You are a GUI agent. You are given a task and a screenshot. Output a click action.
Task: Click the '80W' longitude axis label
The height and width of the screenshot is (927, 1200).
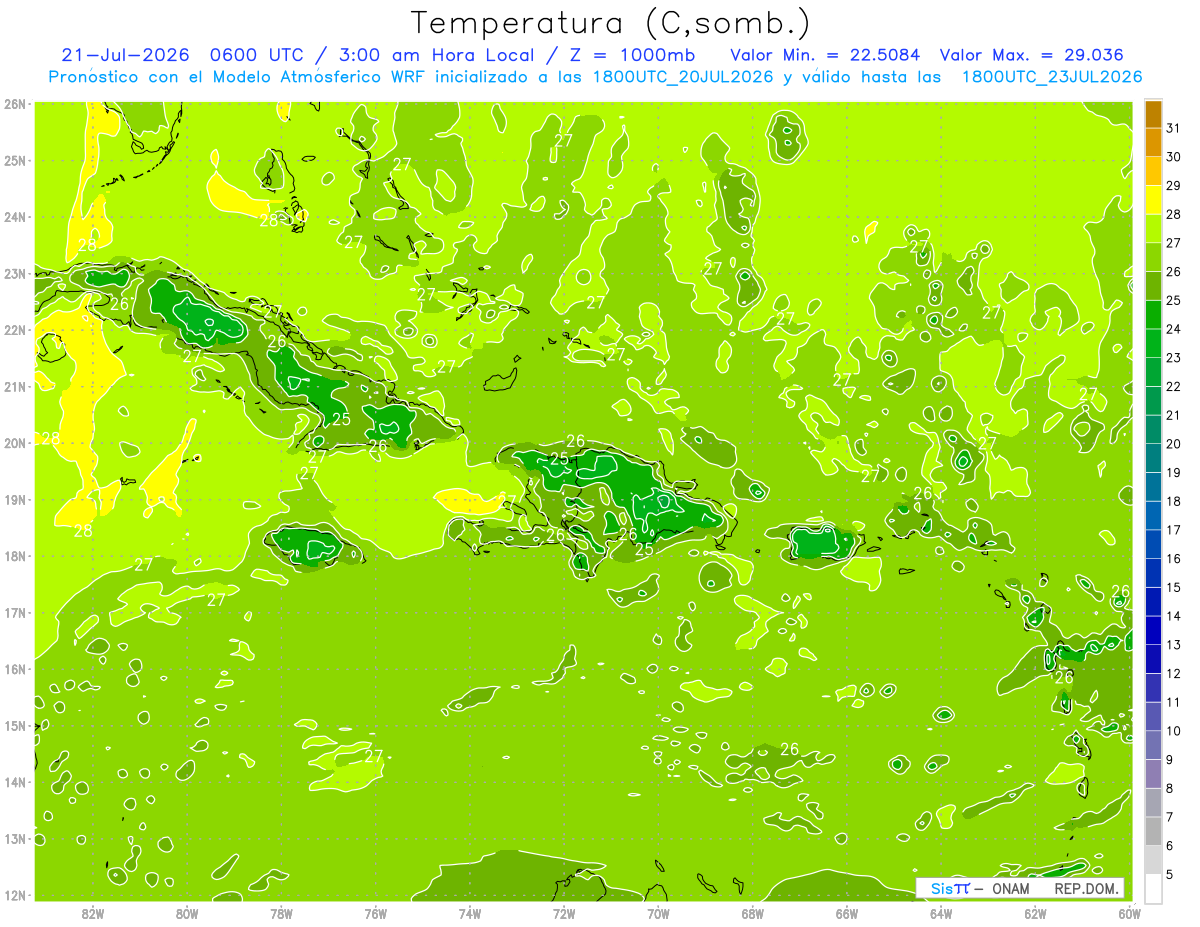tap(187, 913)
